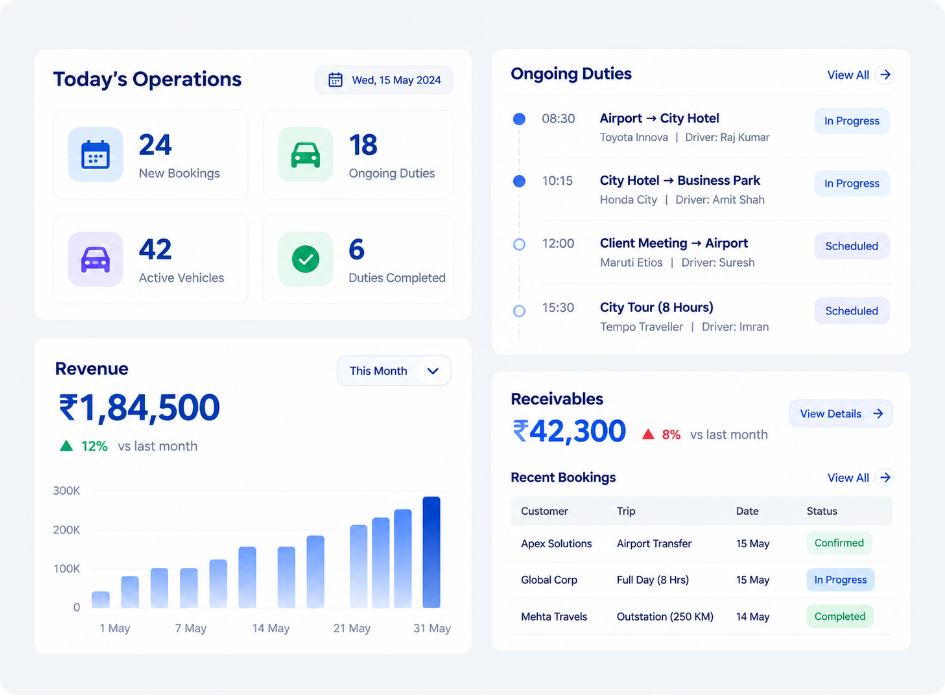The height and width of the screenshot is (696, 945).
Task: Open the 6 Duties Completed card
Action: [358, 259]
